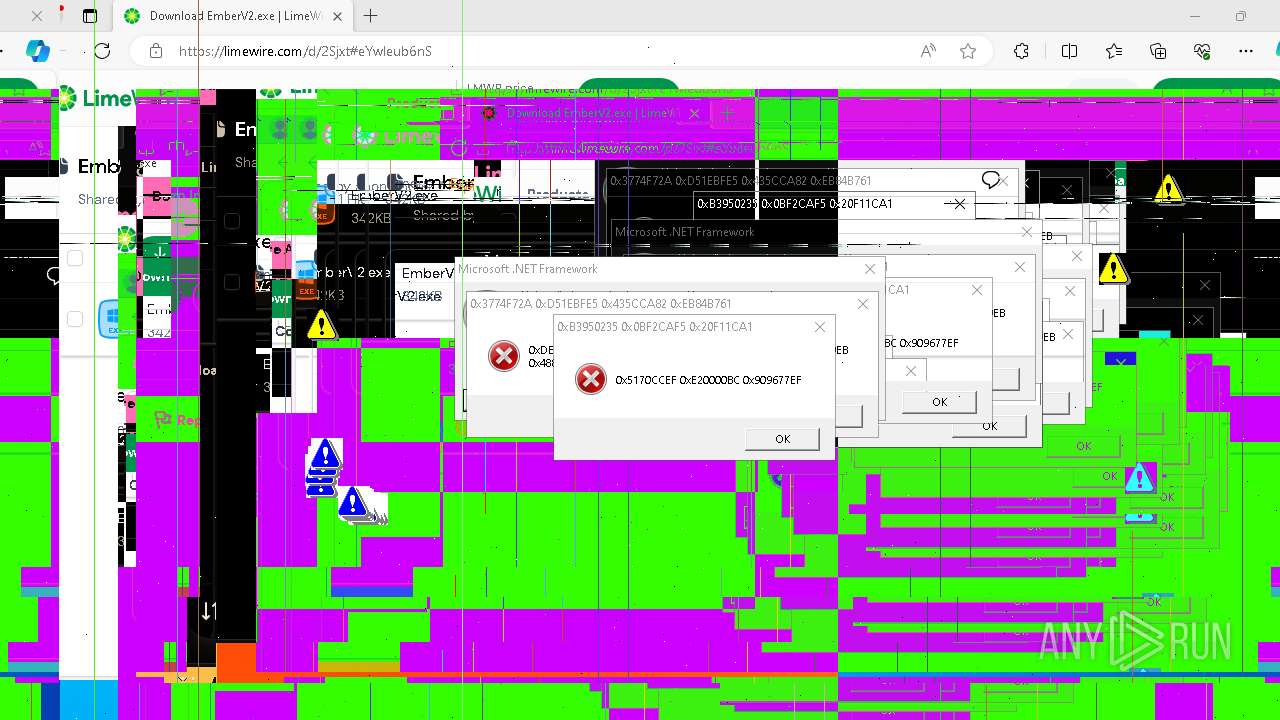Click upper blue warning triangle icon
This screenshot has height=720, width=1280.
[324, 455]
